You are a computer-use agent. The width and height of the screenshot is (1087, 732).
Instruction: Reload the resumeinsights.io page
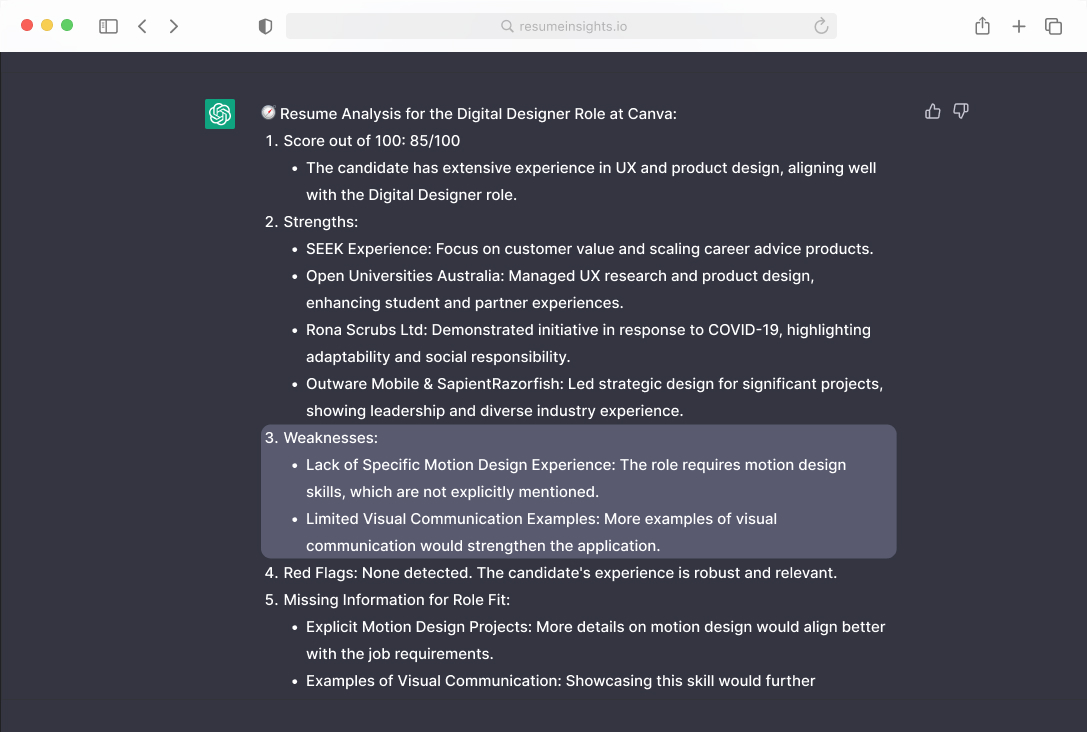pos(821,26)
